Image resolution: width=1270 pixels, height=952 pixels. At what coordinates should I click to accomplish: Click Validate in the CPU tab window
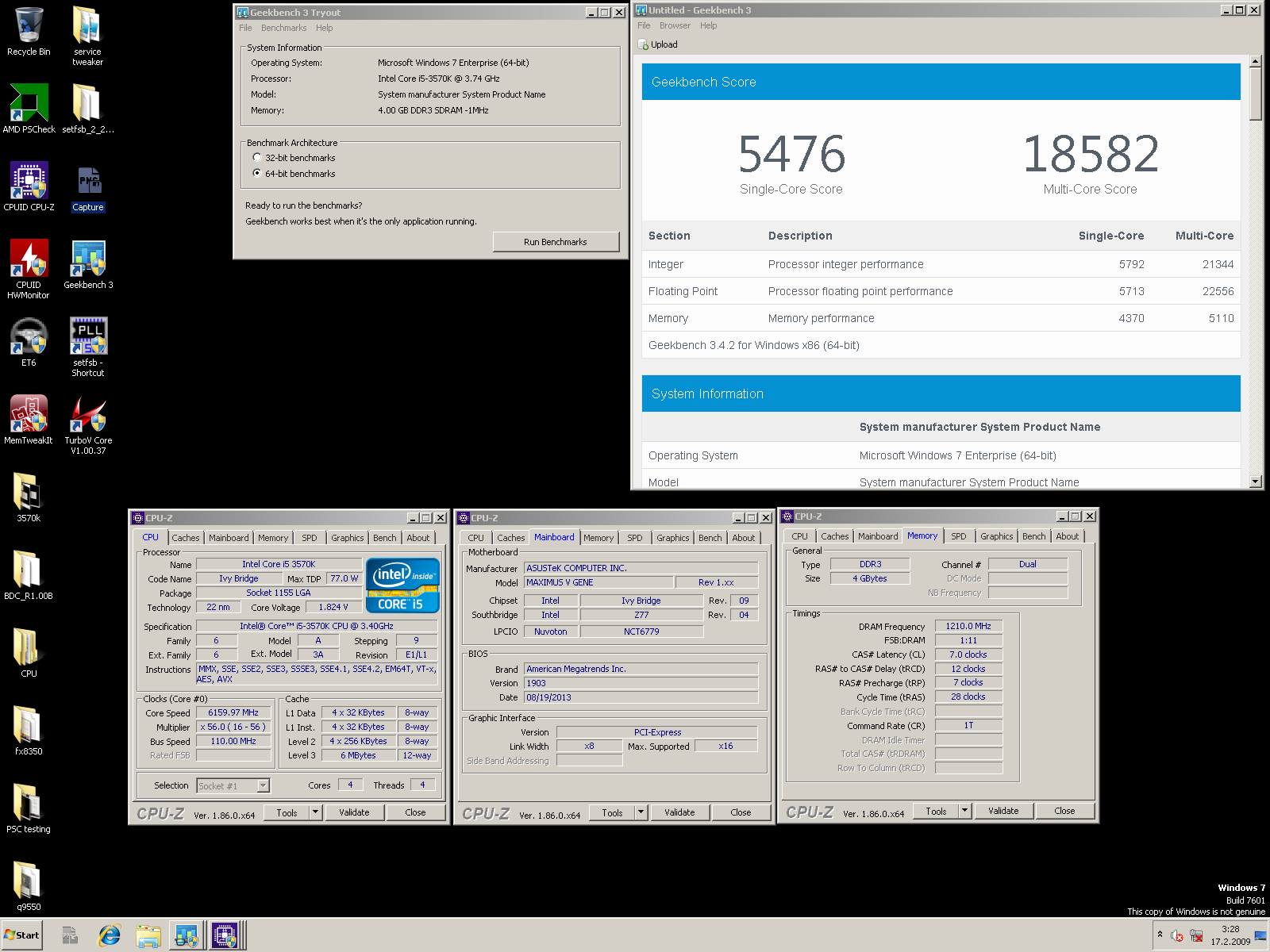pyautogui.click(x=354, y=812)
